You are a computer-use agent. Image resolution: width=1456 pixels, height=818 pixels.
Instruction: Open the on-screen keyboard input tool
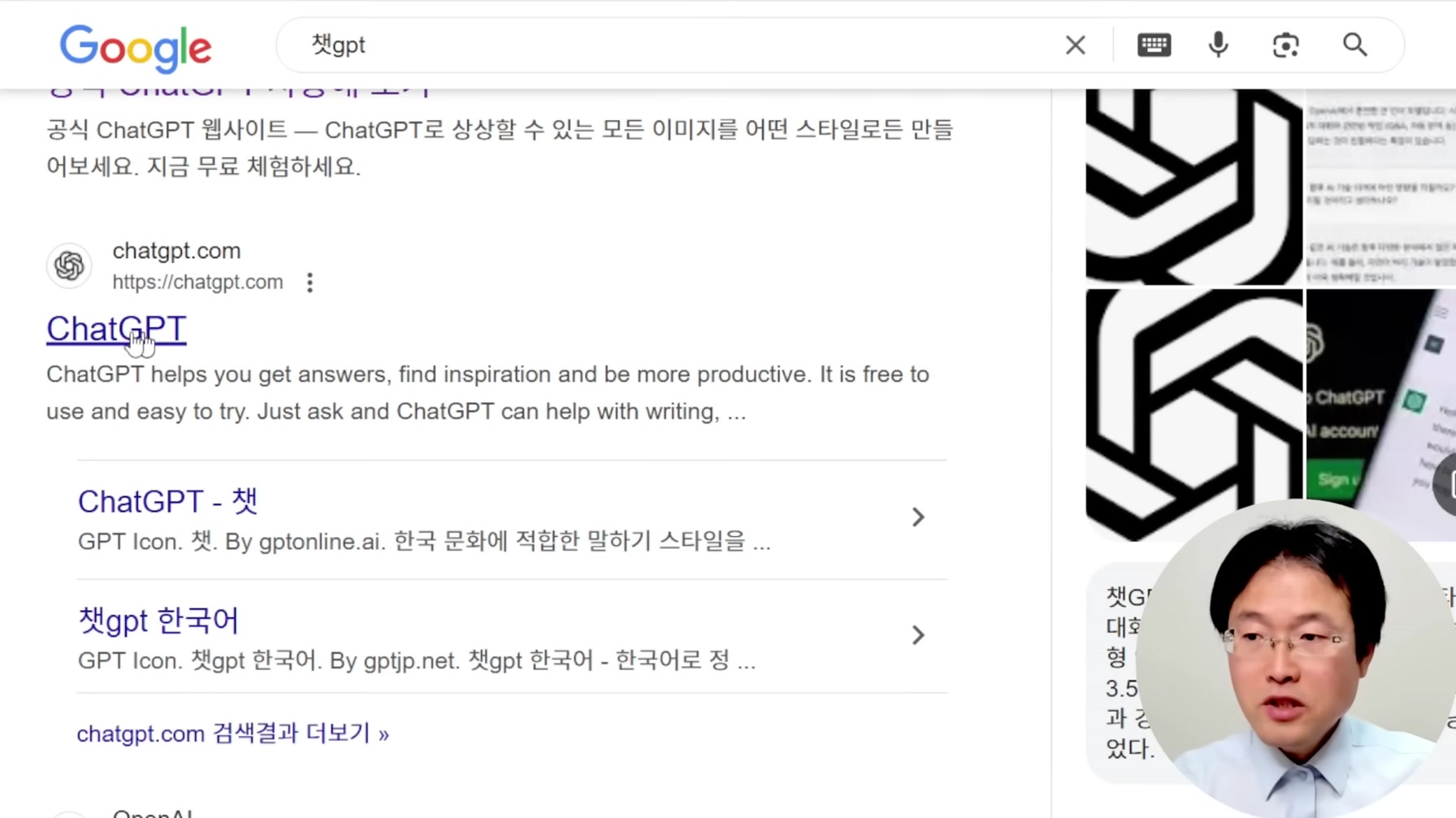(1154, 45)
